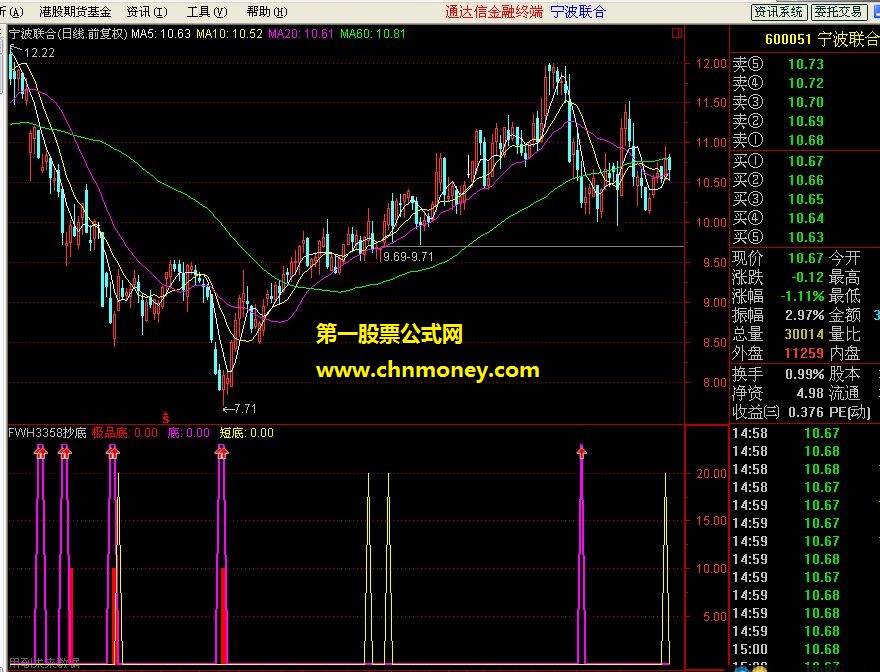Click the small red window-layout icon atop the chart
Viewport: 880px width, 672px height.
pos(676,33)
